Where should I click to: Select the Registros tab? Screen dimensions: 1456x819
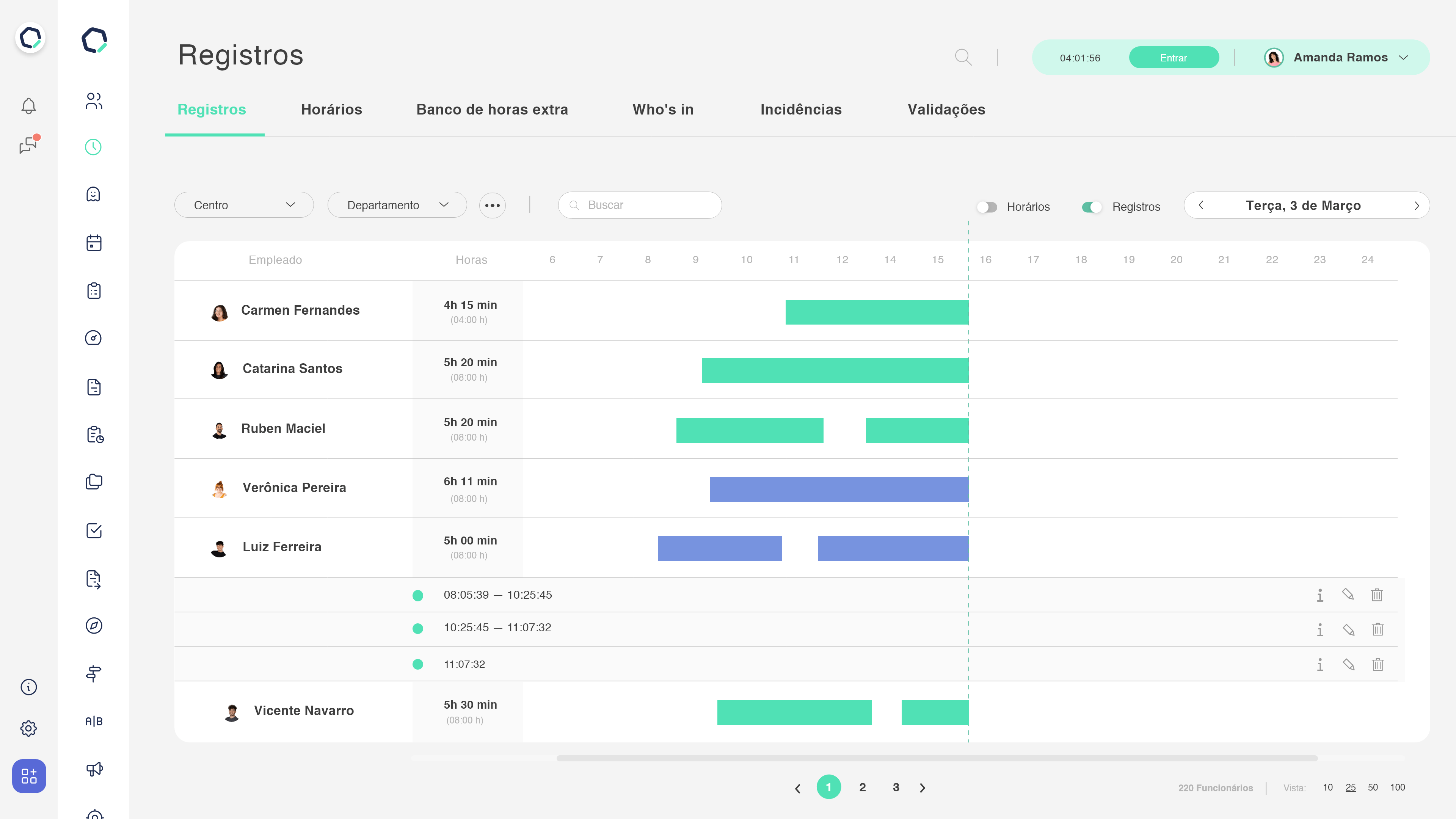tap(212, 110)
